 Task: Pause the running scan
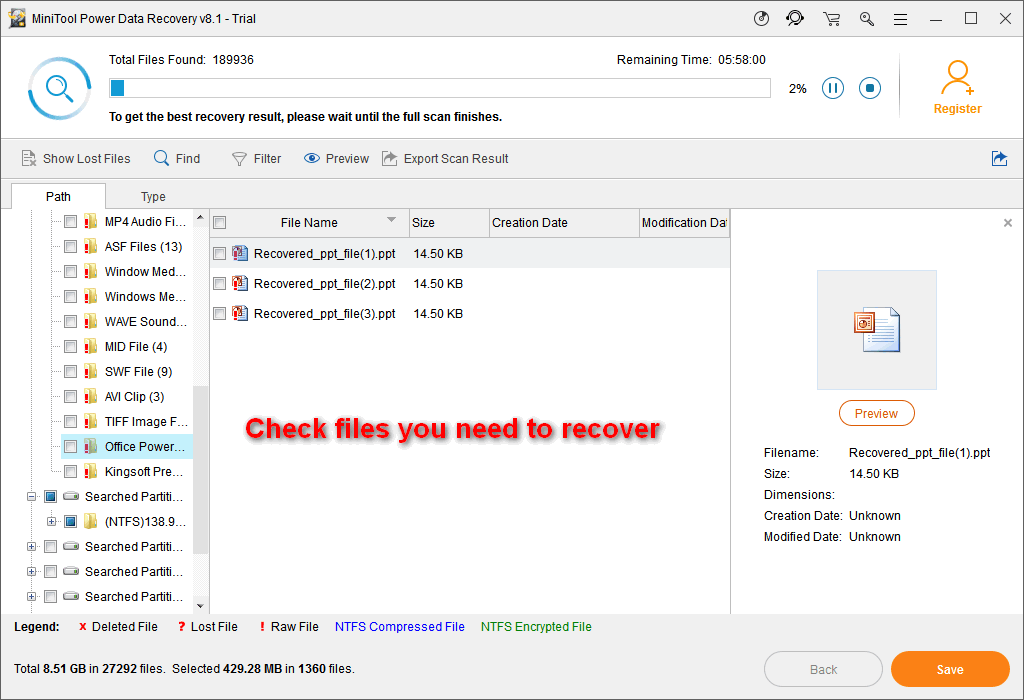coord(833,88)
